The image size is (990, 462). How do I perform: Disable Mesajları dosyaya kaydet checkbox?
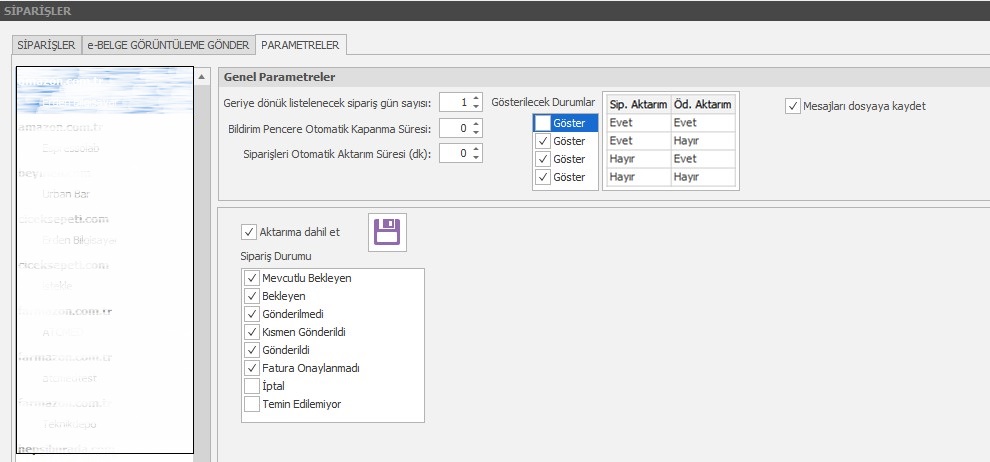[x=793, y=106]
